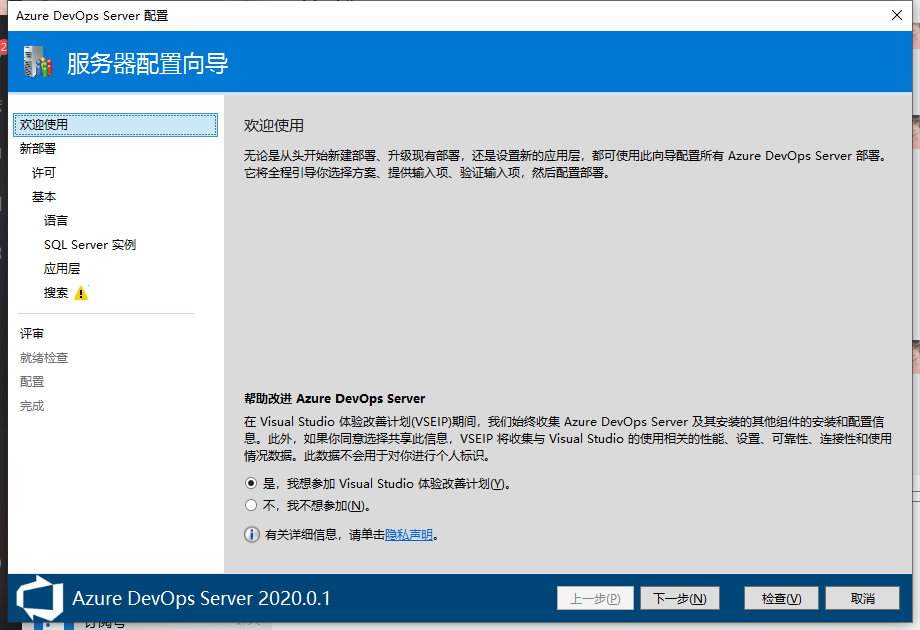Viewport: 920px width, 630px height.
Task: Click the 下一步(N) button
Action: point(680,597)
